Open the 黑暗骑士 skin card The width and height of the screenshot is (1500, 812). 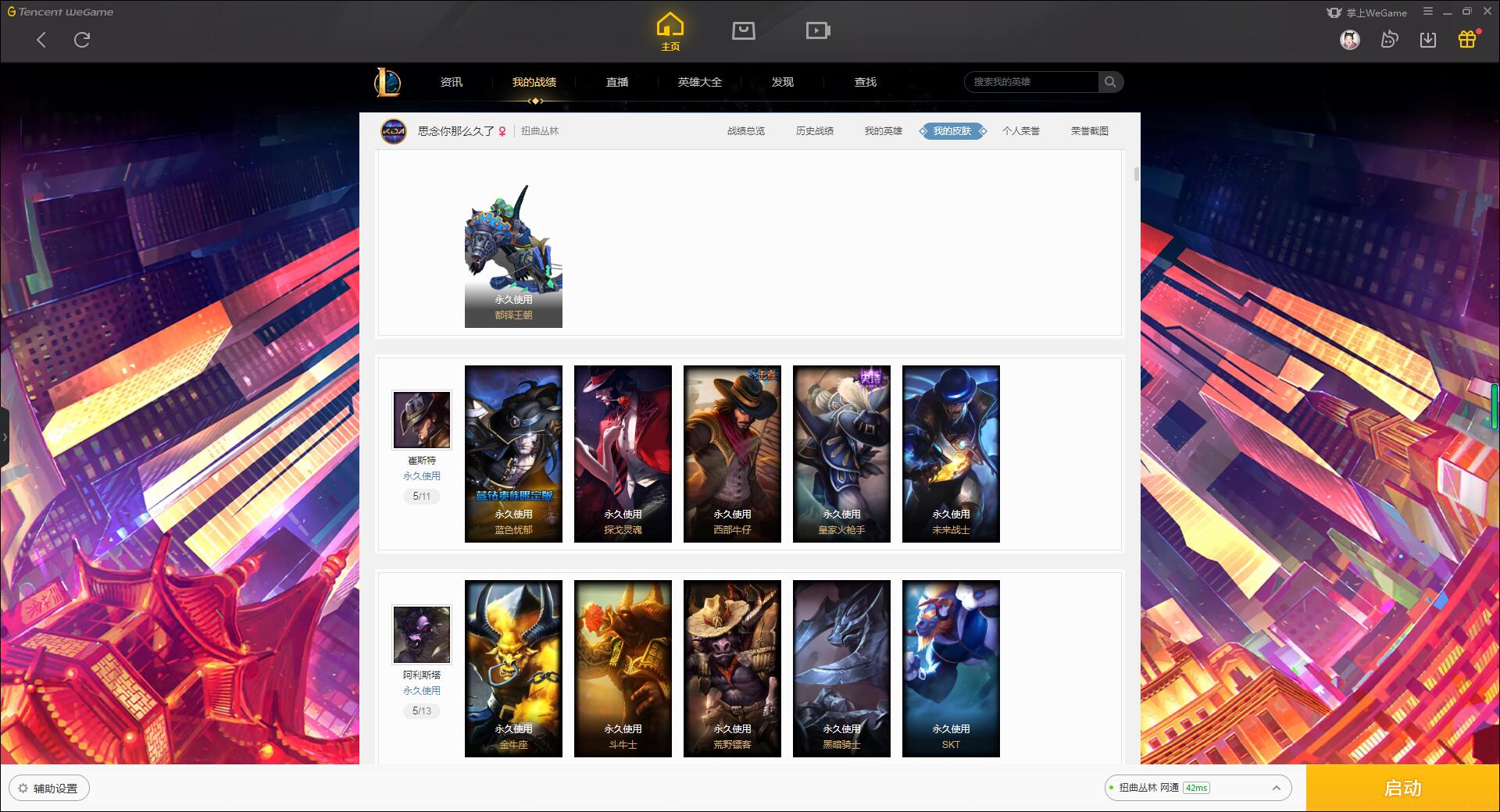pos(841,668)
